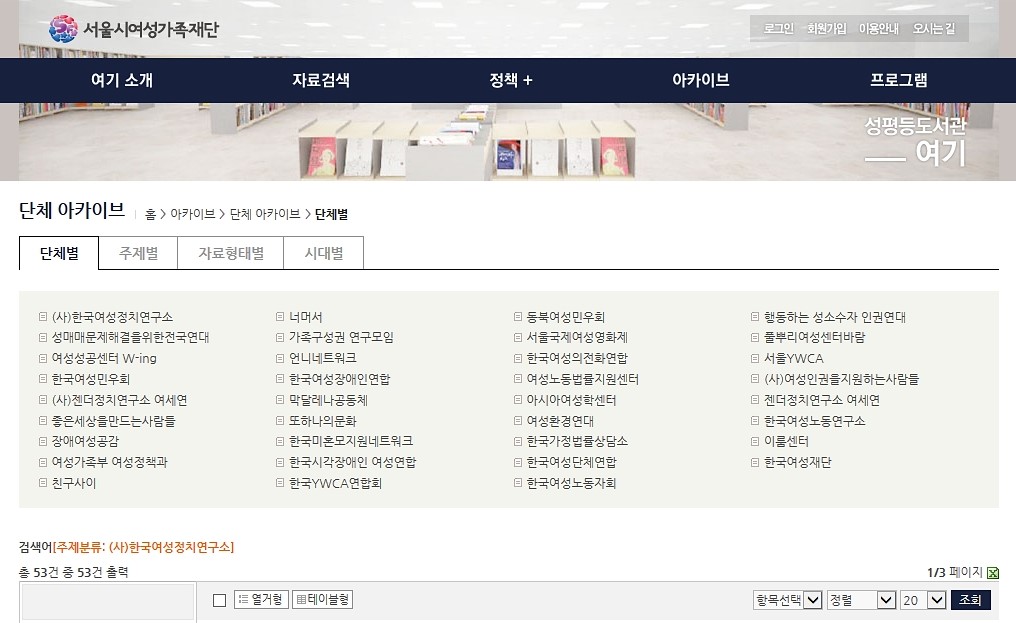Select 좋은세상을만드는사람들 organization

(113, 421)
